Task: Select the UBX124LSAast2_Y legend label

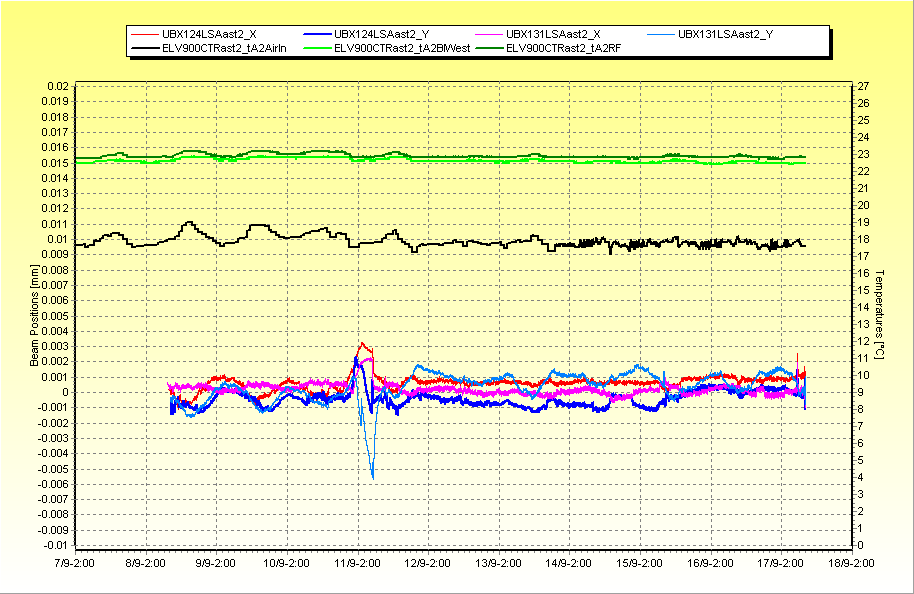Action: coord(381,34)
